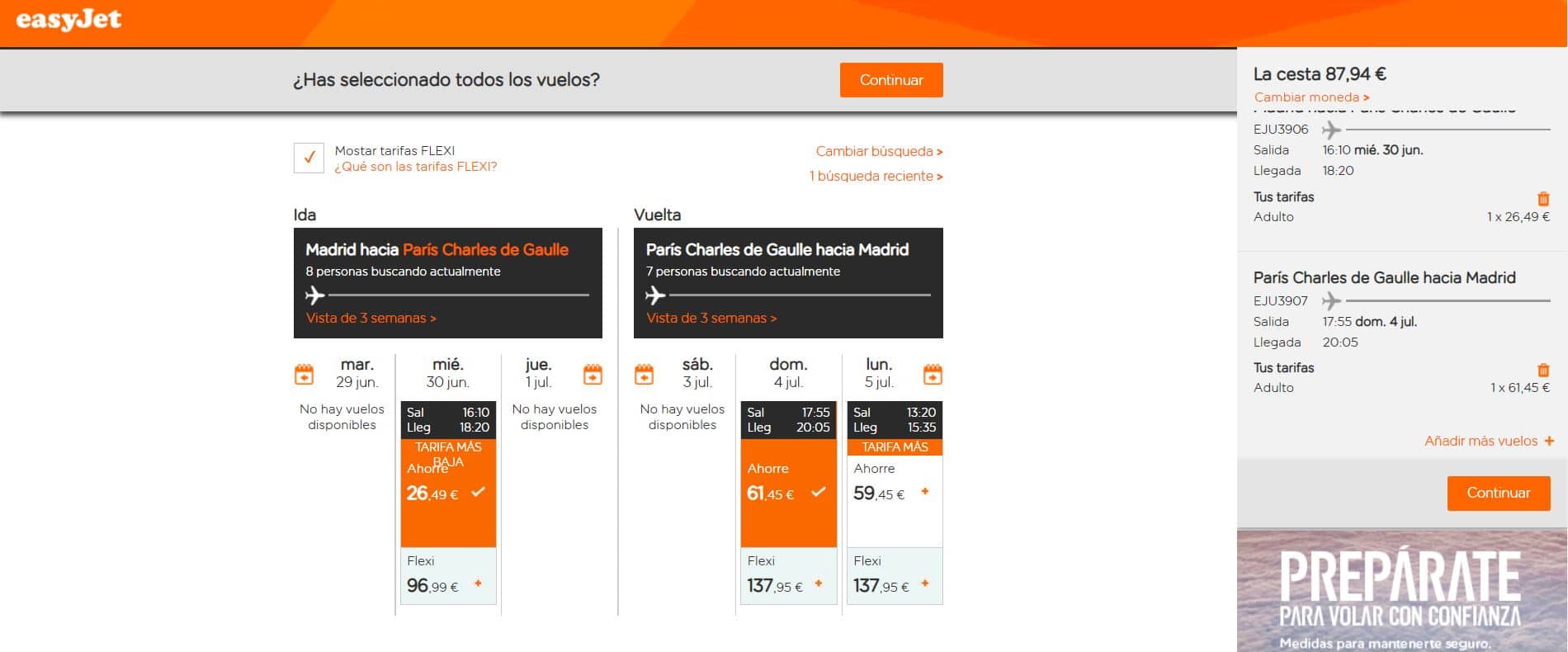Select the lun. 5 jul. date column
The width and height of the screenshot is (1568, 652).
(x=879, y=373)
